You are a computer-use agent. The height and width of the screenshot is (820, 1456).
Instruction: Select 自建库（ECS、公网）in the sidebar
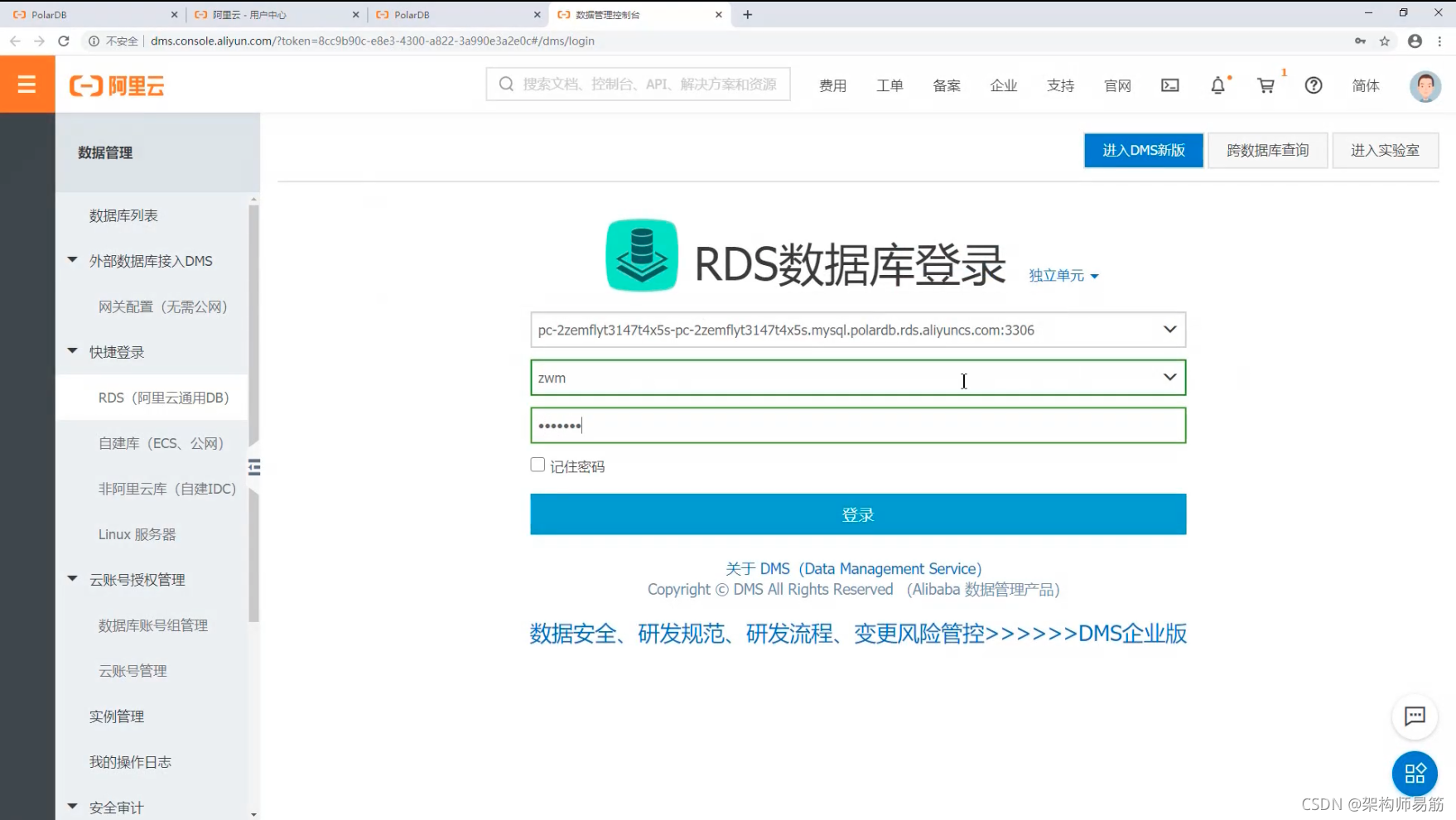tap(162, 443)
